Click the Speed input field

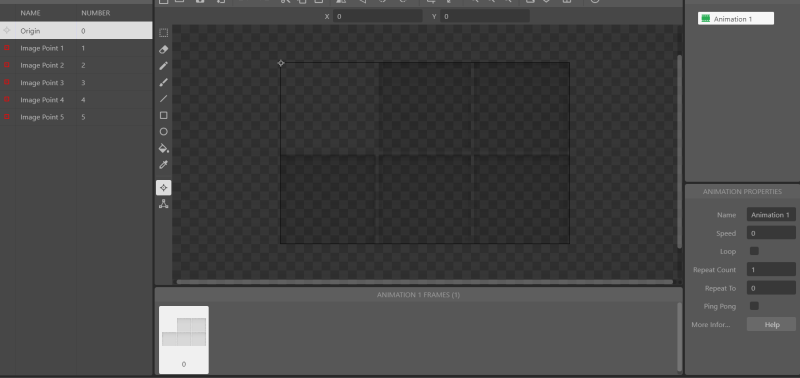[771, 233]
